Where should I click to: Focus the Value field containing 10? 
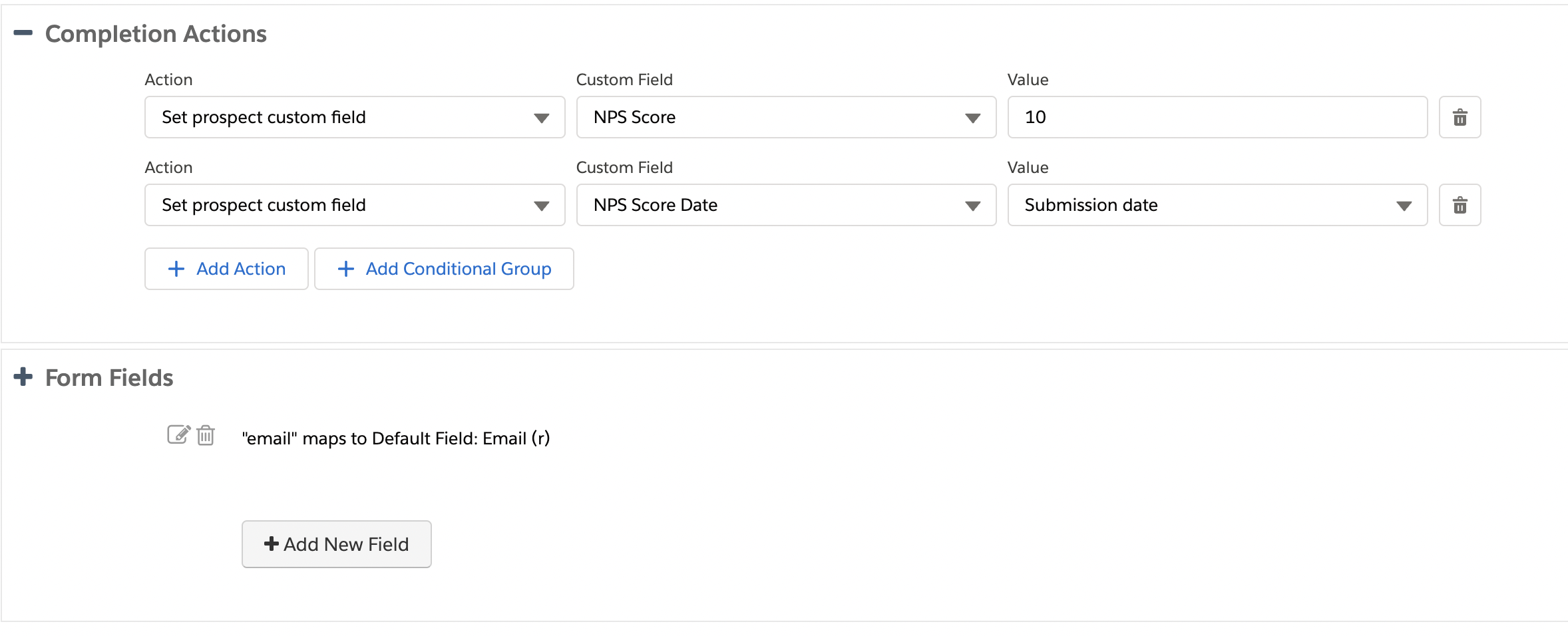1217,117
